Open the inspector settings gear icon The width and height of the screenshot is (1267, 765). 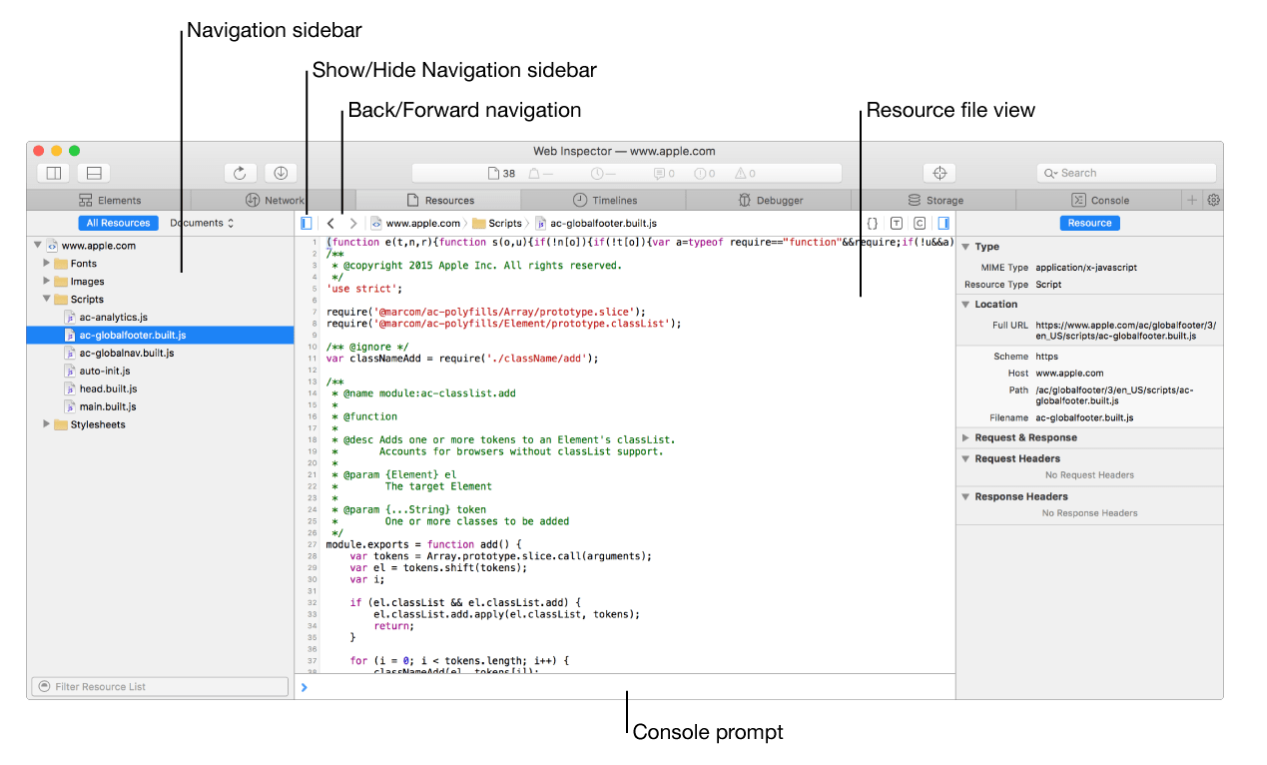[x=1214, y=200]
